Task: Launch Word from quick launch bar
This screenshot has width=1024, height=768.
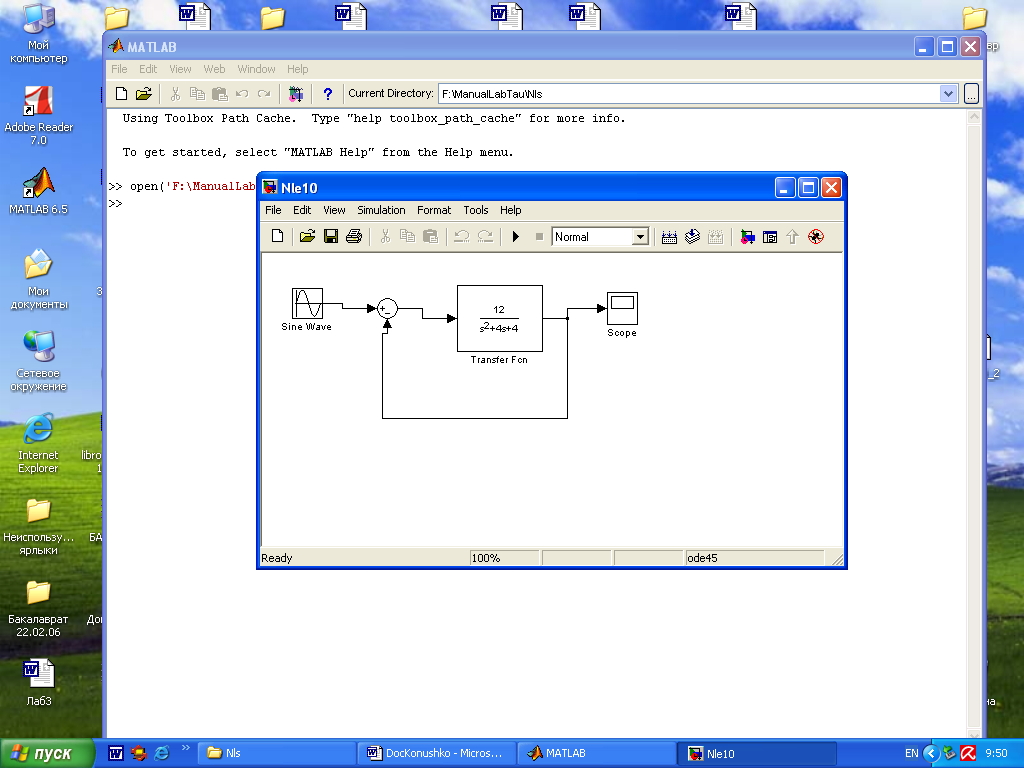Action: coord(116,753)
